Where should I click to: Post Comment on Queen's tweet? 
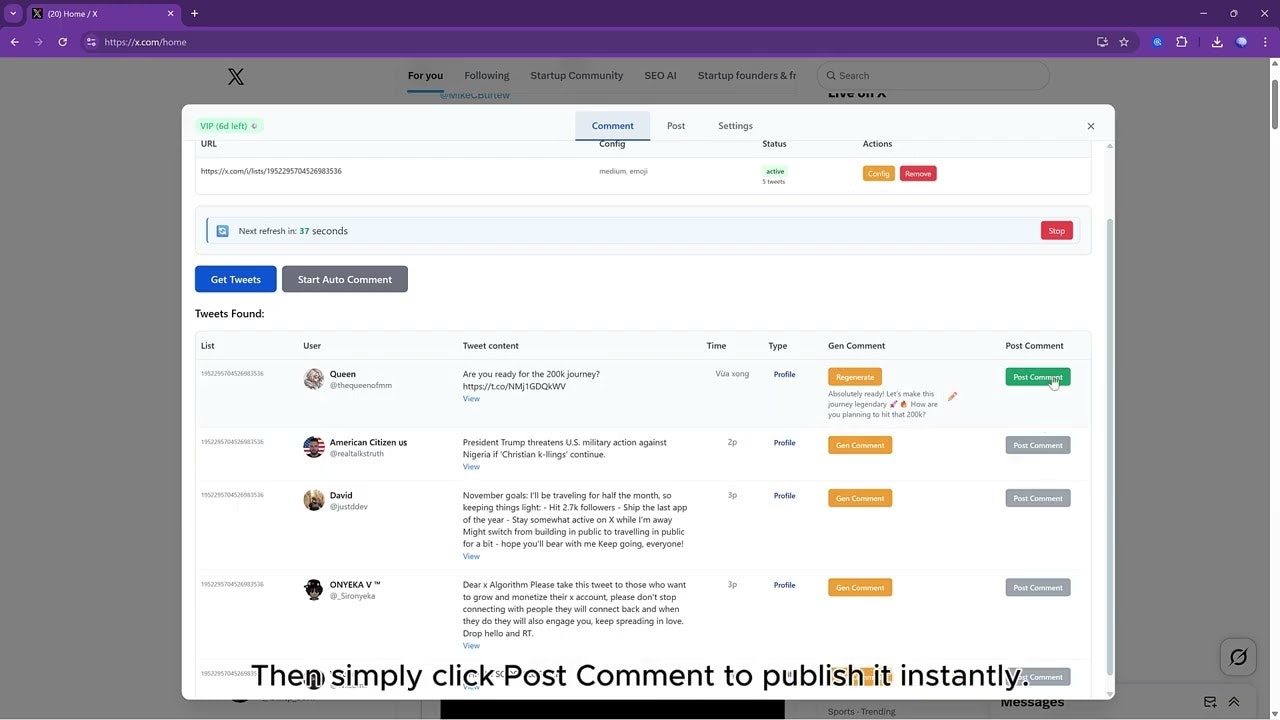[x=1038, y=377]
